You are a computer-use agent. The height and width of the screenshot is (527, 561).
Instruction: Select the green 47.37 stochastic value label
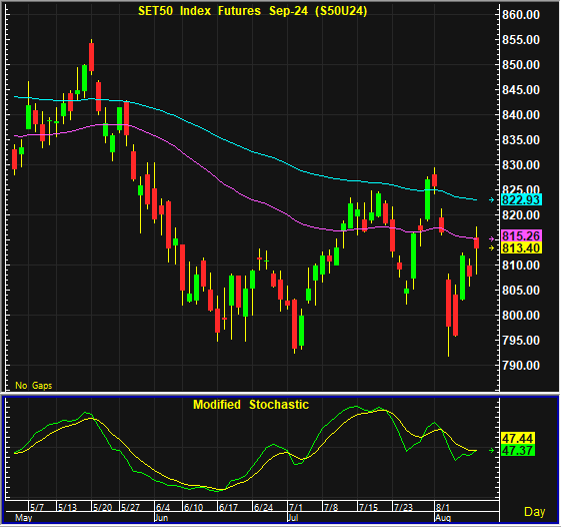[x=518, y=450]
